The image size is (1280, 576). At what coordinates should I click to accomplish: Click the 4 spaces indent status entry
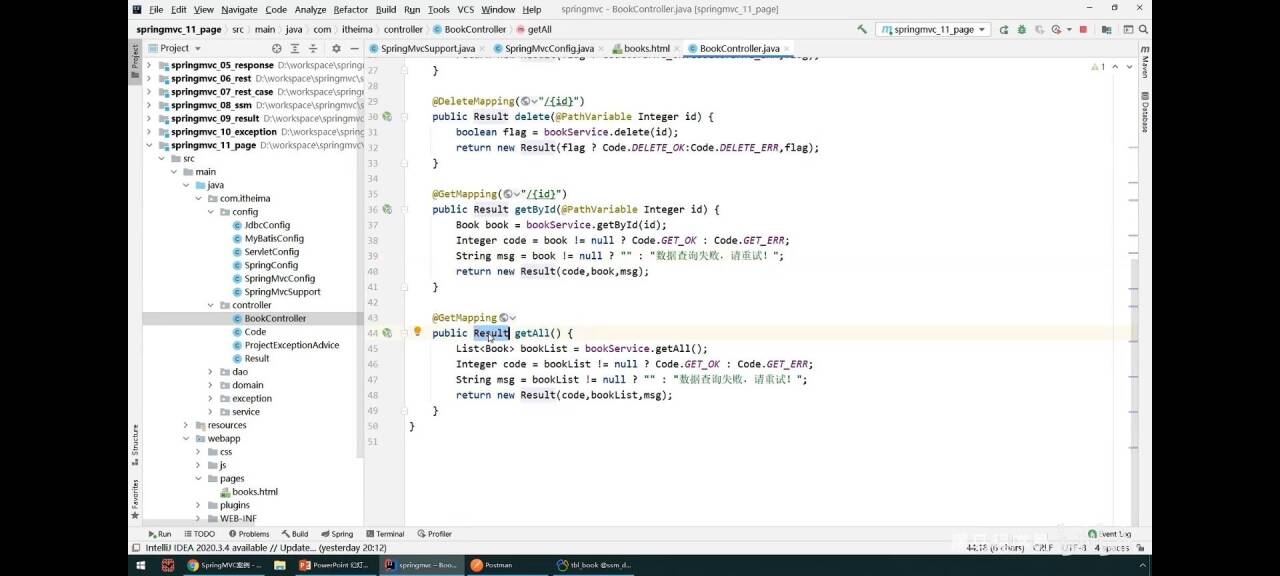1111,548
